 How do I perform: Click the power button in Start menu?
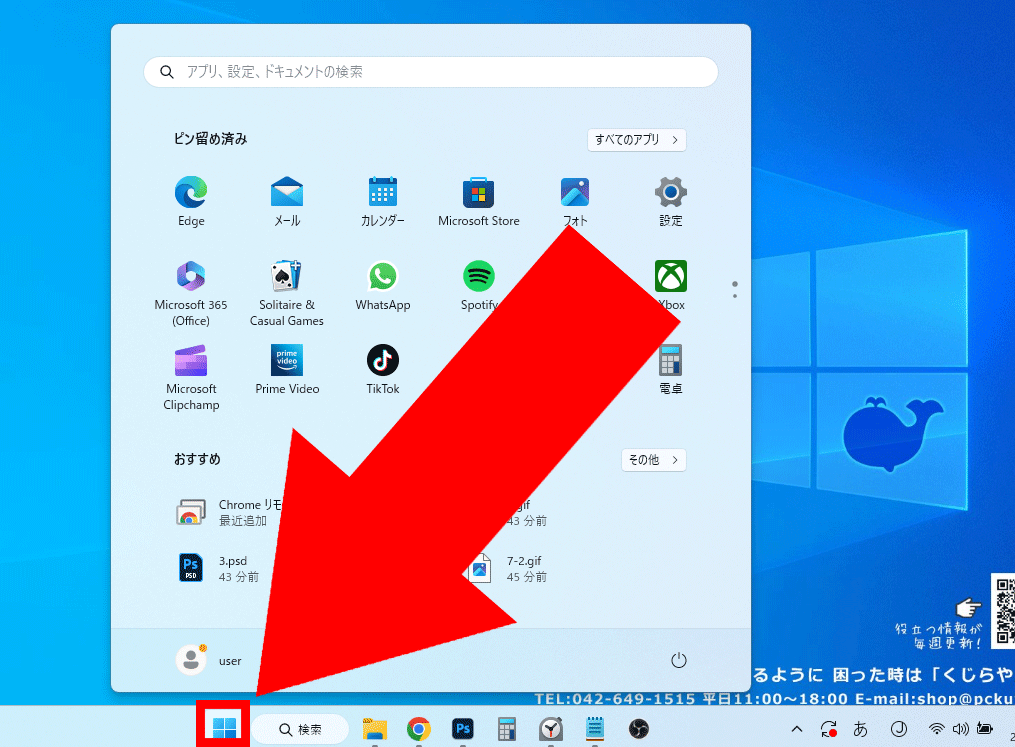point(678,660)
